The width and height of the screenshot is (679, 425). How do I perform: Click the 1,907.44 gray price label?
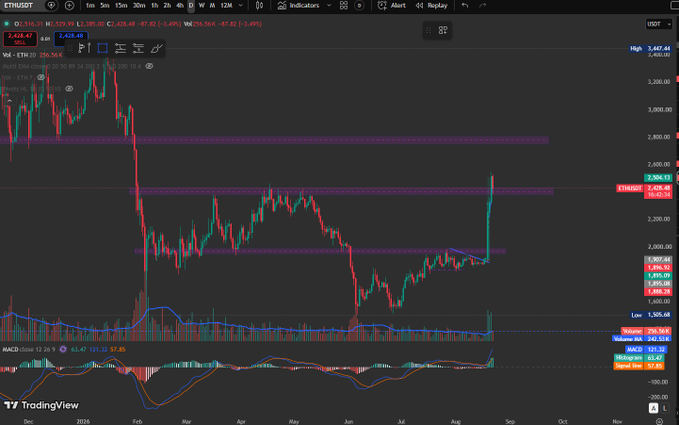click(658, 260)
